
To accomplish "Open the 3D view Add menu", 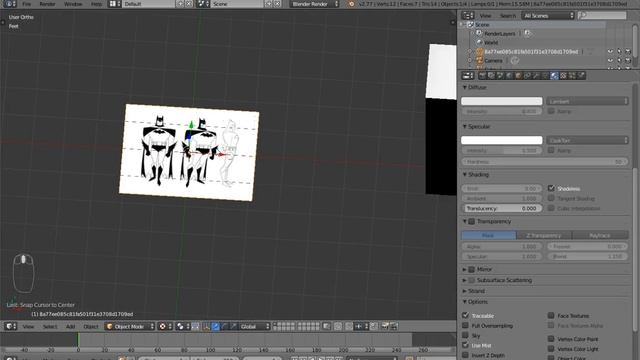I will tap(71, 327).
